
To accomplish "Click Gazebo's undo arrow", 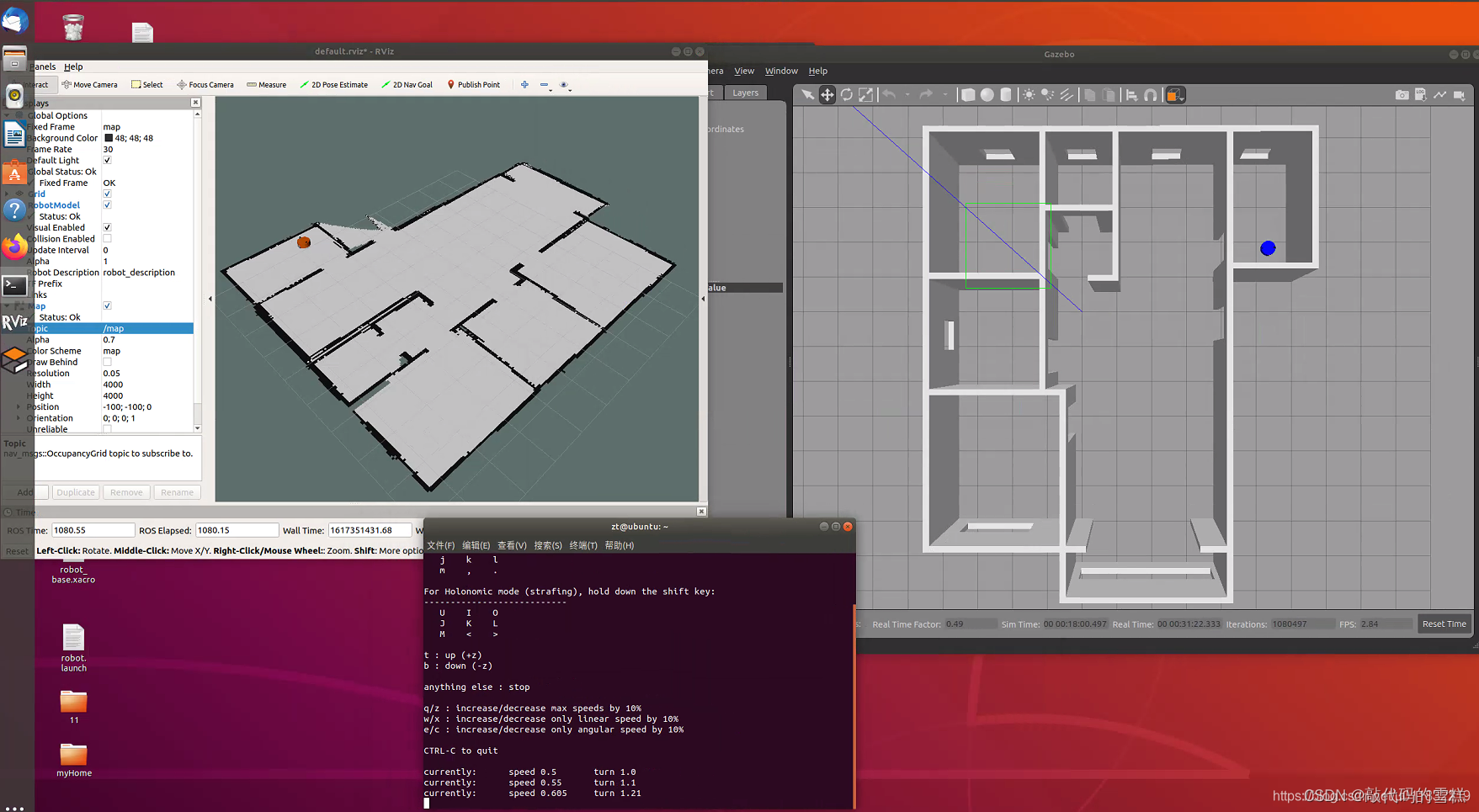I will [890, 95].
